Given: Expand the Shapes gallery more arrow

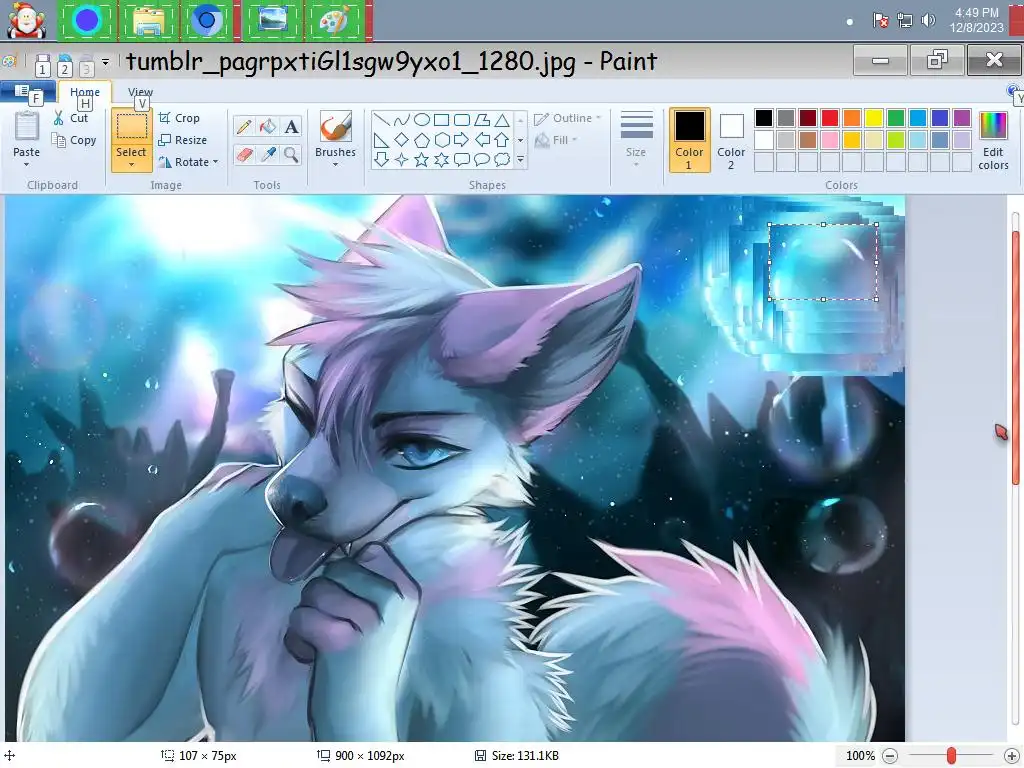Looking at the screenshot, I should 520,159.
